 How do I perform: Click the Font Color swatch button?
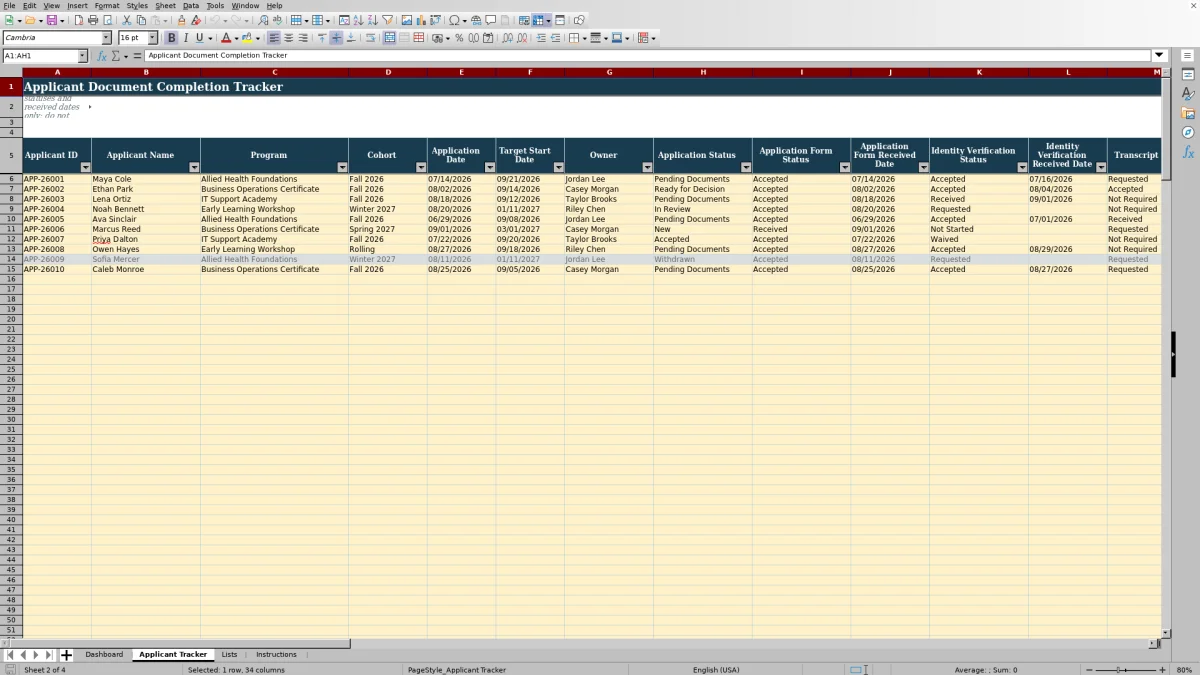click(x=226, y=38)
